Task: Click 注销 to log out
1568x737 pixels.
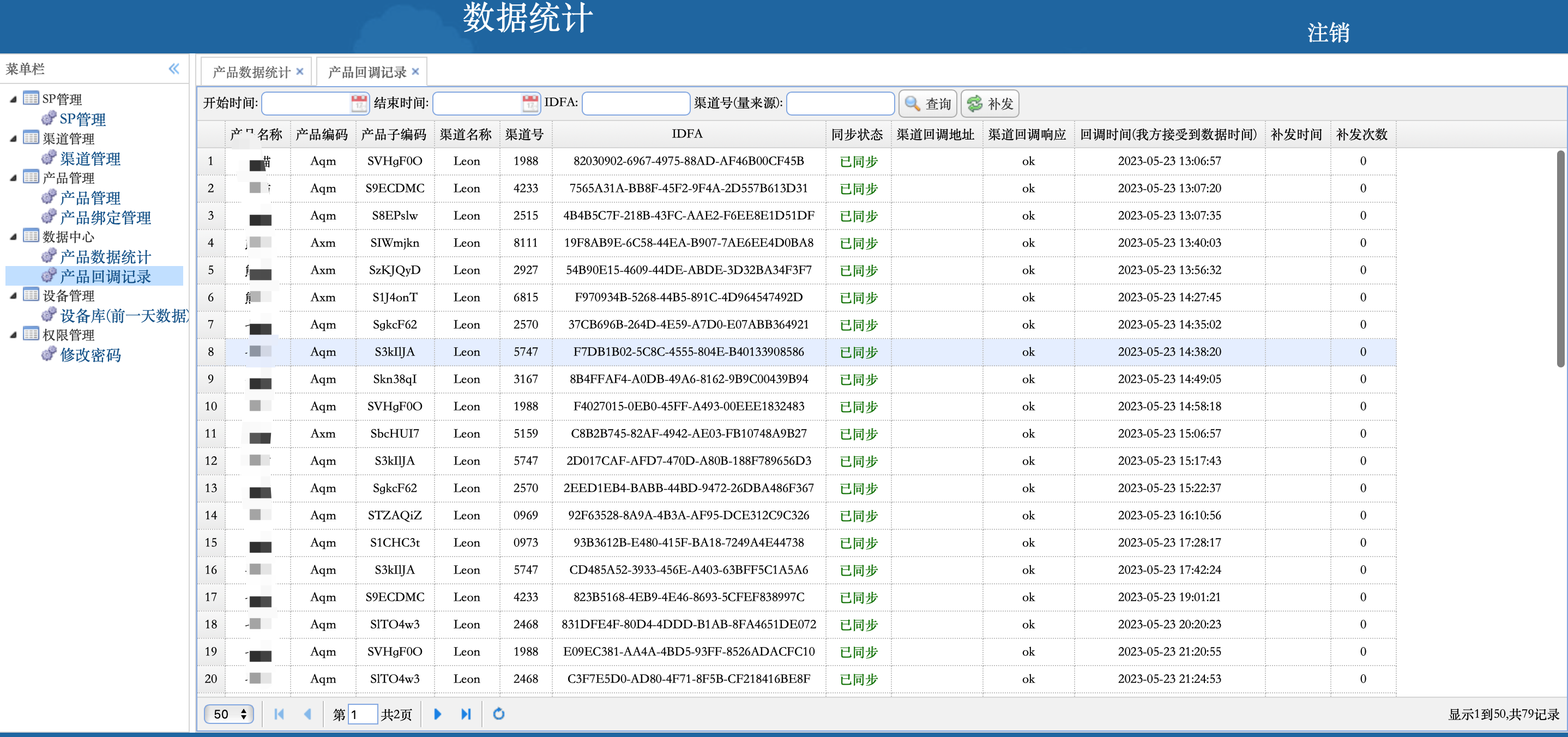Action: click(x=1328, y=32)
